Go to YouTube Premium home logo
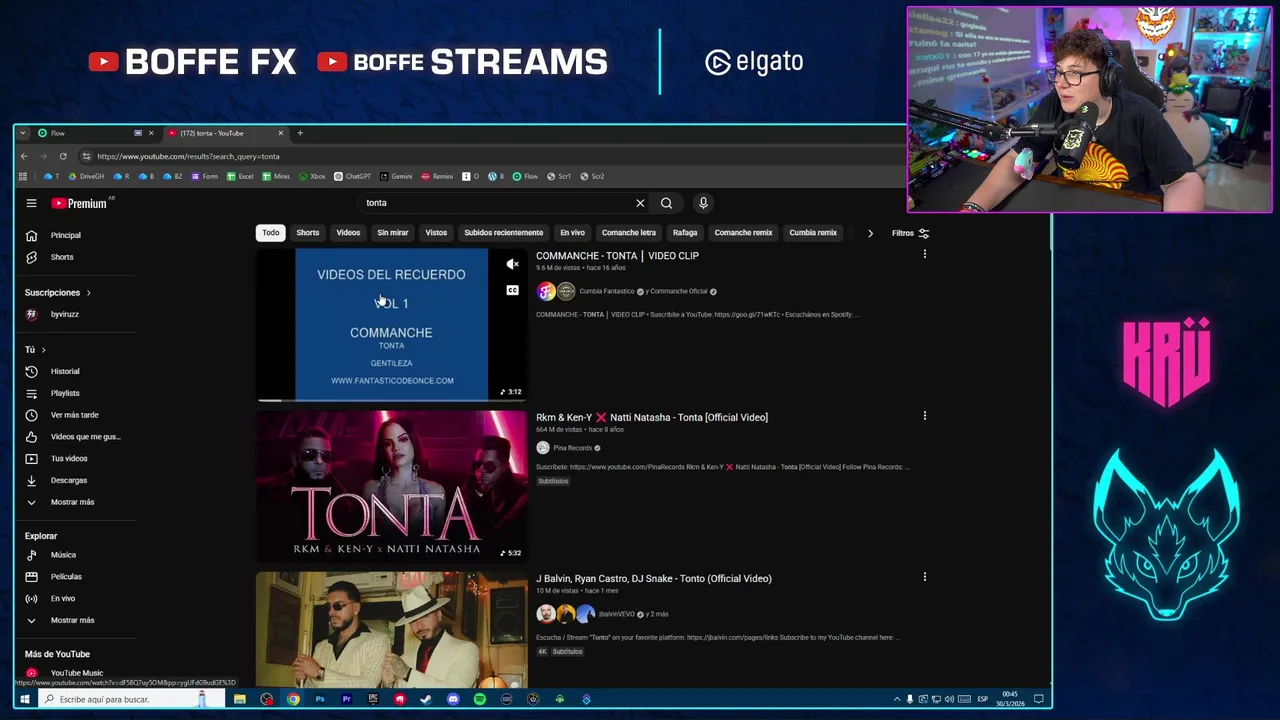The height and width of the screenshot is (720, 1280). [x=79, y=203]
